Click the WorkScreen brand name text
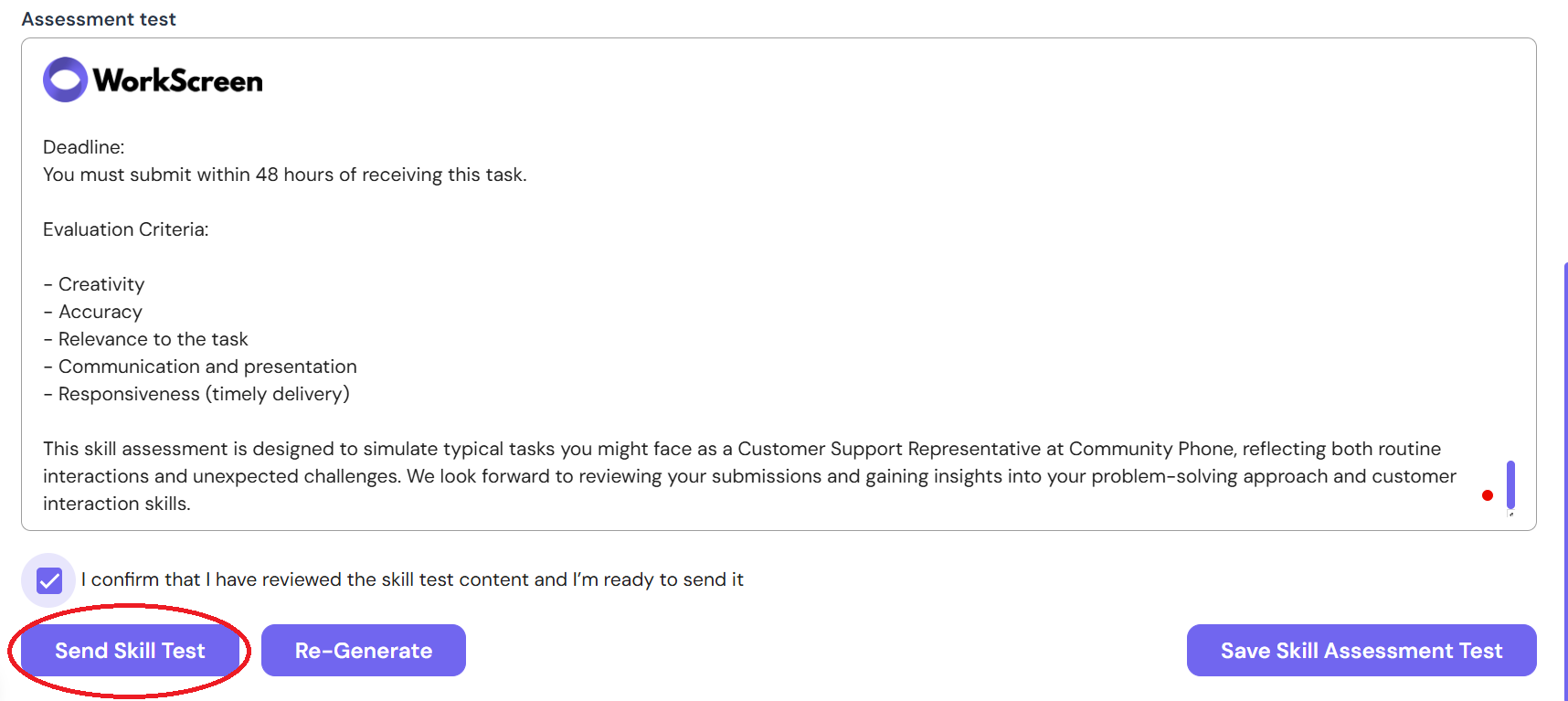Image resolution: width=1568 pixels, height=701 pixels. click(178, 81)
